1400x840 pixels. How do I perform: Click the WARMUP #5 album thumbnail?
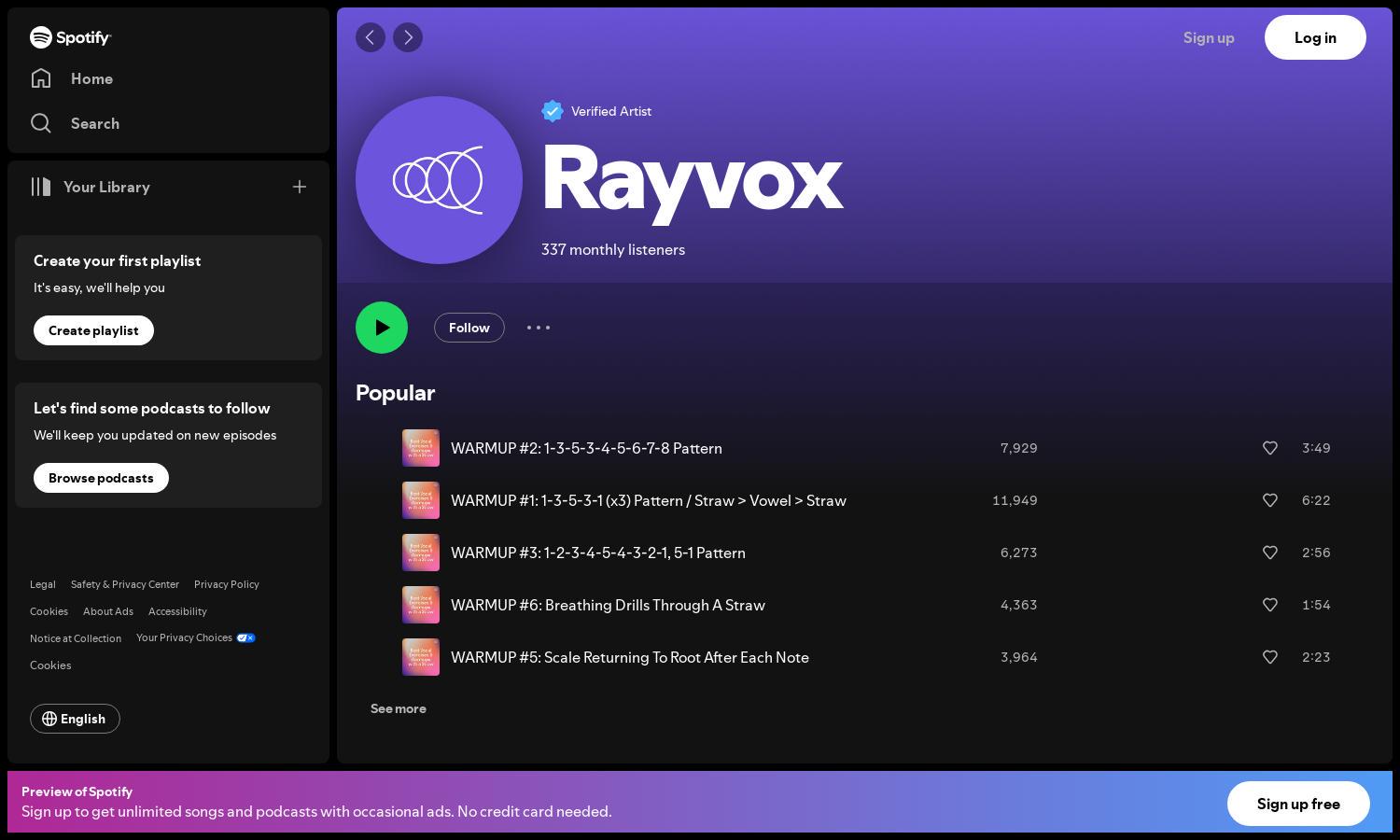click(421, 657)
